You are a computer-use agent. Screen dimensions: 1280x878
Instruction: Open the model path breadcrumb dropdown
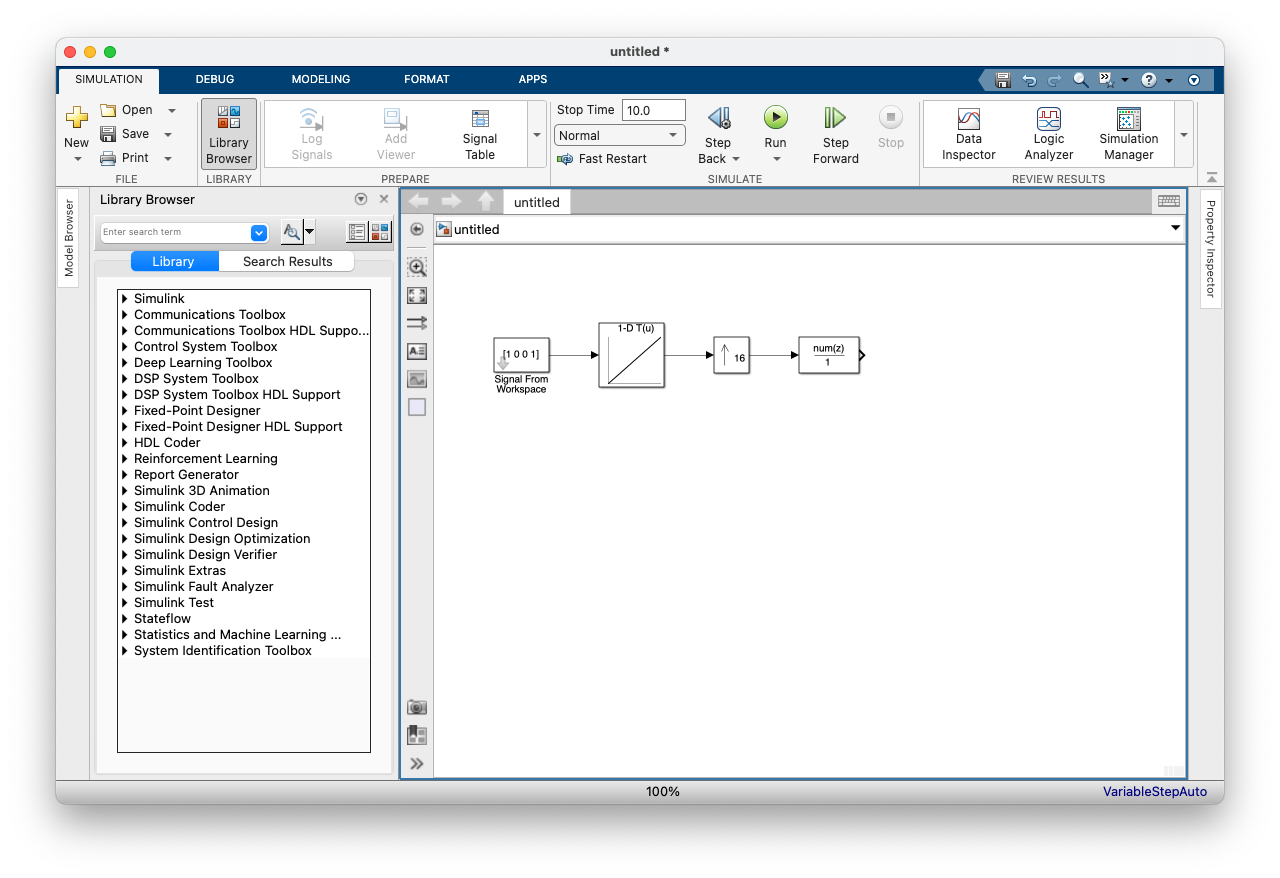tap(1176, 228)
